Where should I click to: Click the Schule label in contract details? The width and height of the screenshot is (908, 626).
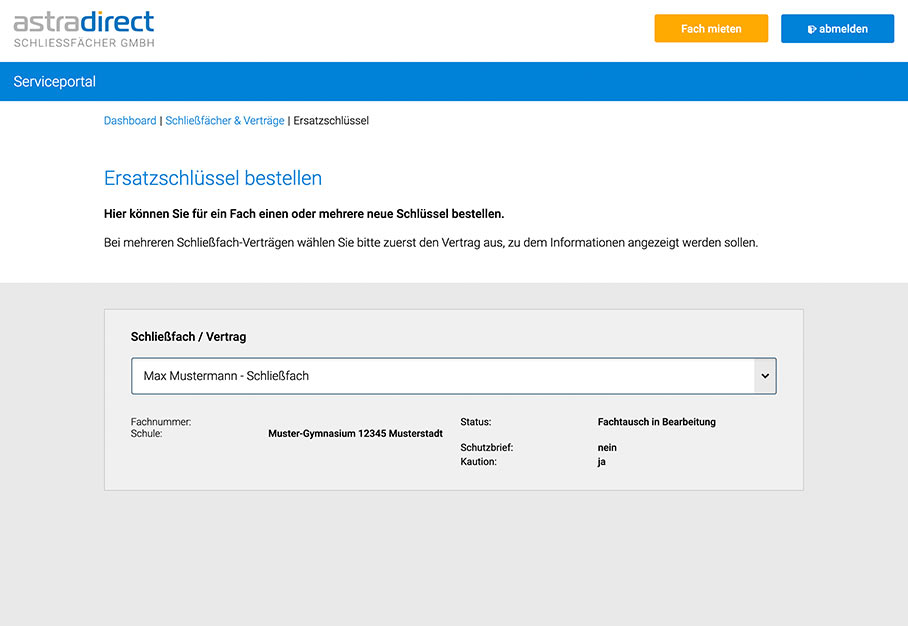click(x=147, y=433)
